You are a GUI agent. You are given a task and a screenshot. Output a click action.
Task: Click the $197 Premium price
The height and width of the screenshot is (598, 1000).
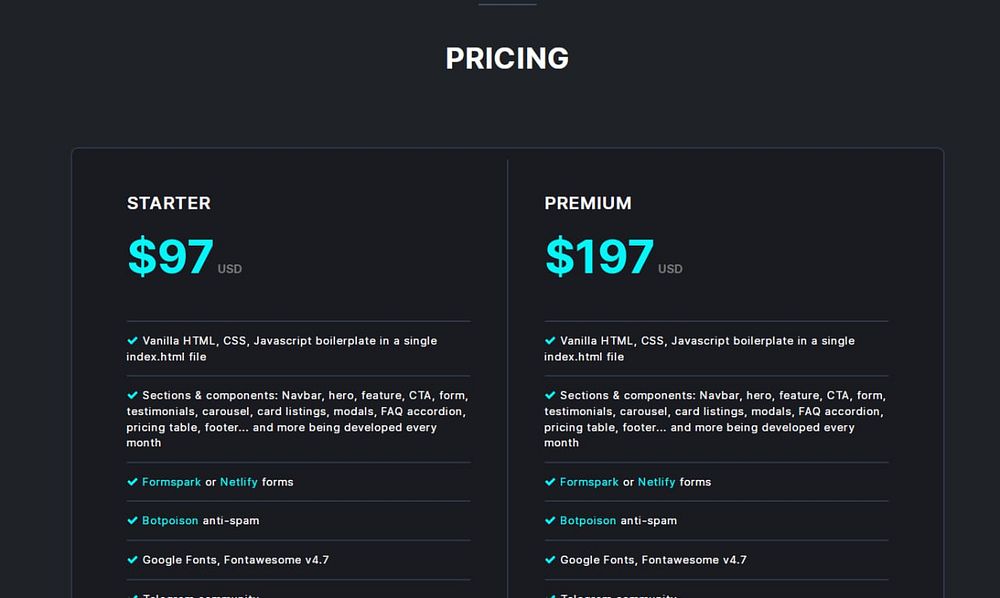tap(599, 257)
